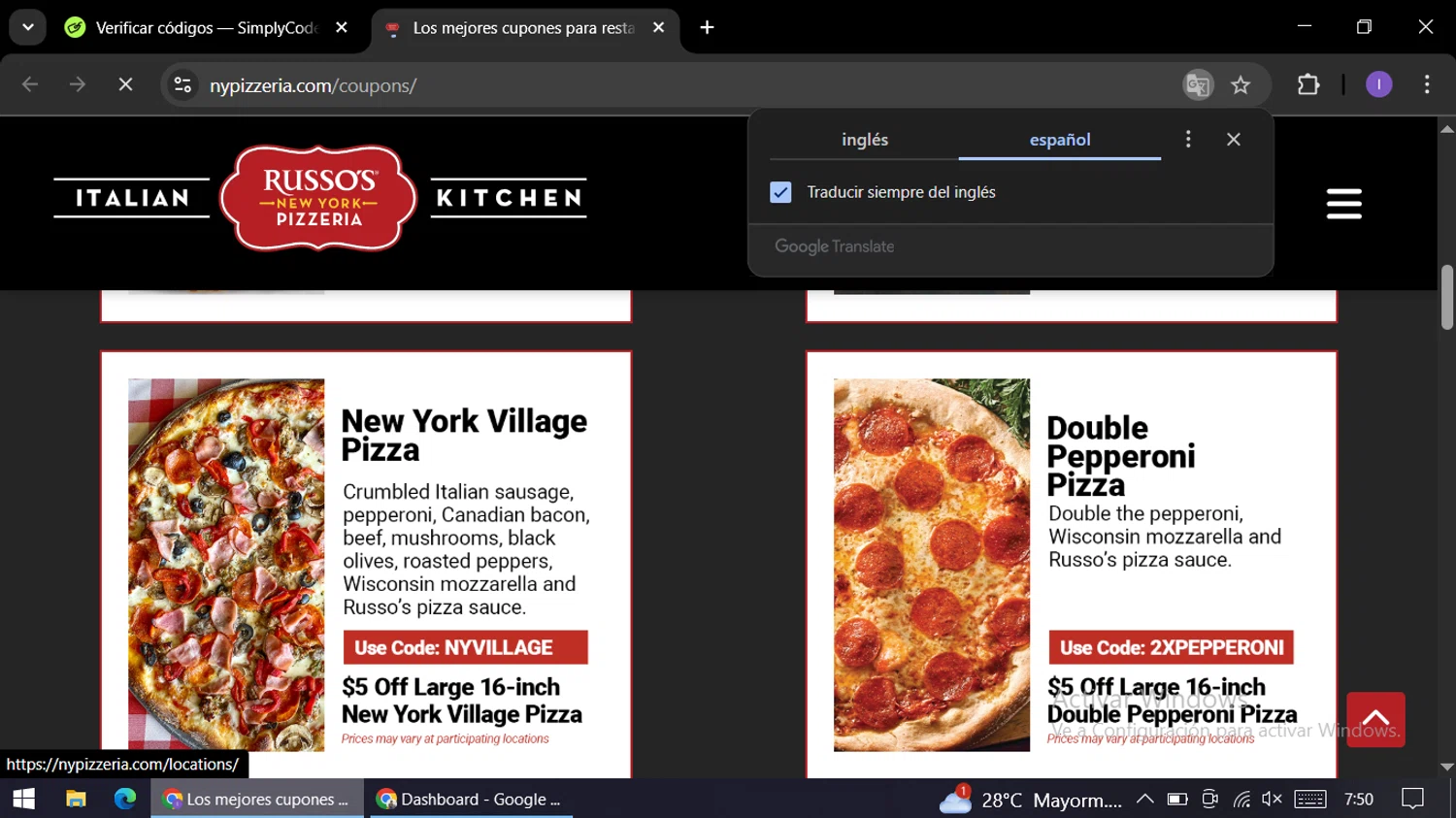
Task: Open a new browser tab
Action: 707,27
